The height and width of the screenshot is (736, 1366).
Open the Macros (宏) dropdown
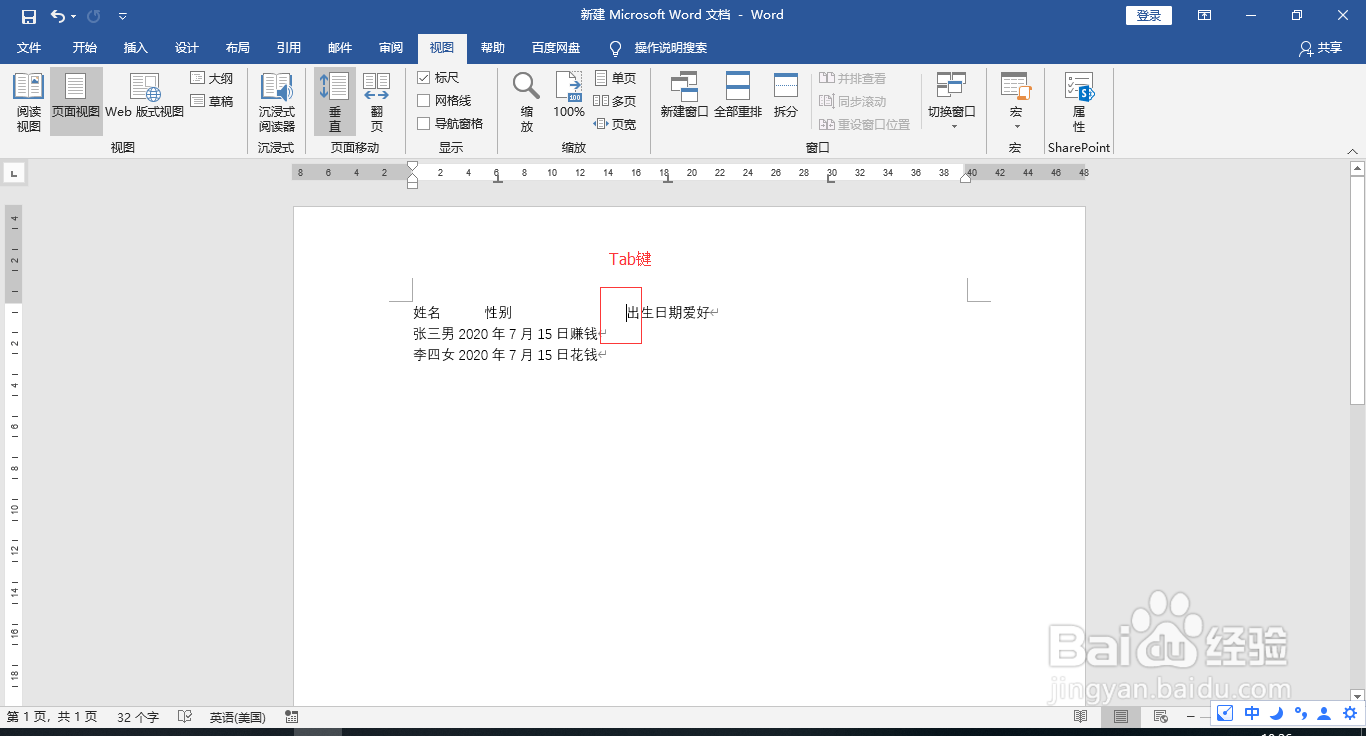[x=1015, y=102]
